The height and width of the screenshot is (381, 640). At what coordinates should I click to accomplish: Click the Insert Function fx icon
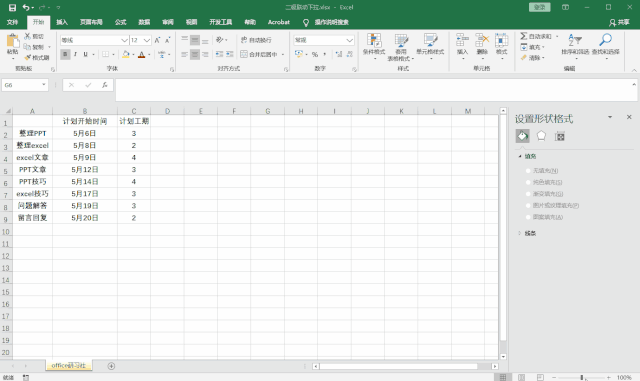click(x=105, y=85)
